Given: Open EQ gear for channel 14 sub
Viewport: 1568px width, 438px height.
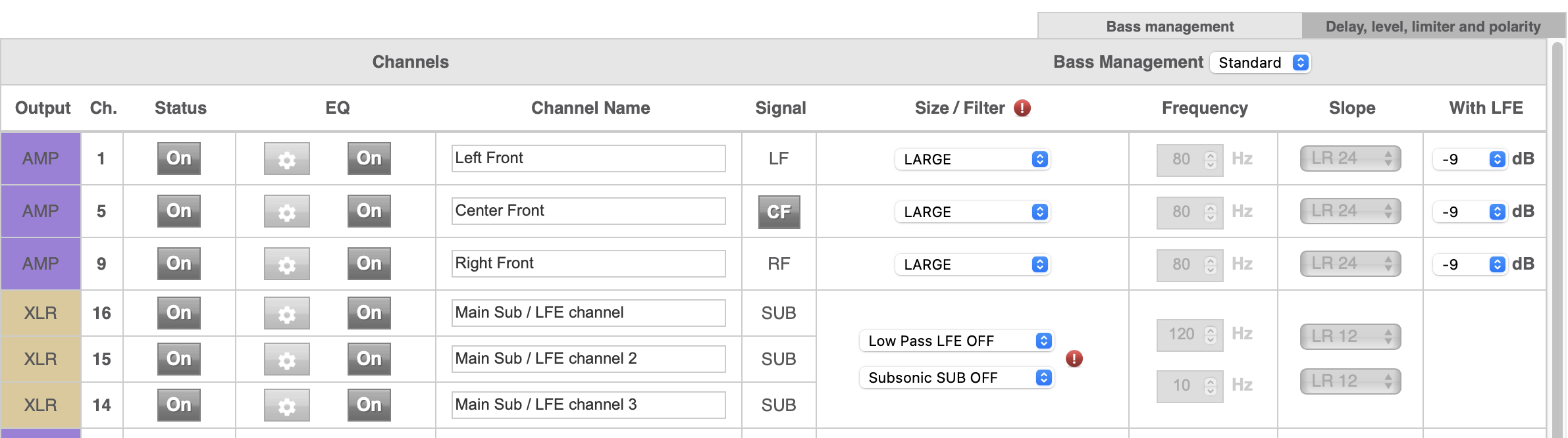Looking at the screenshot, I should (286, 406).
